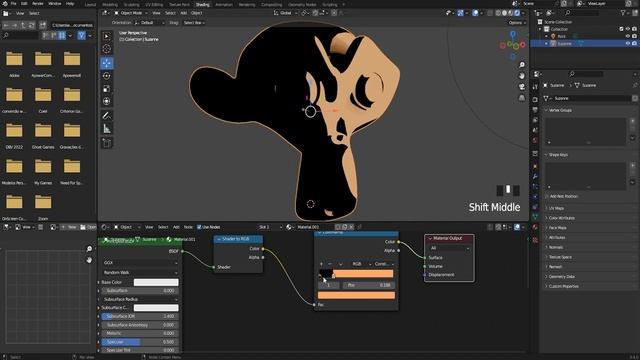
Task: Go to parent directory in file browser
Action: (x=23, y=25)
